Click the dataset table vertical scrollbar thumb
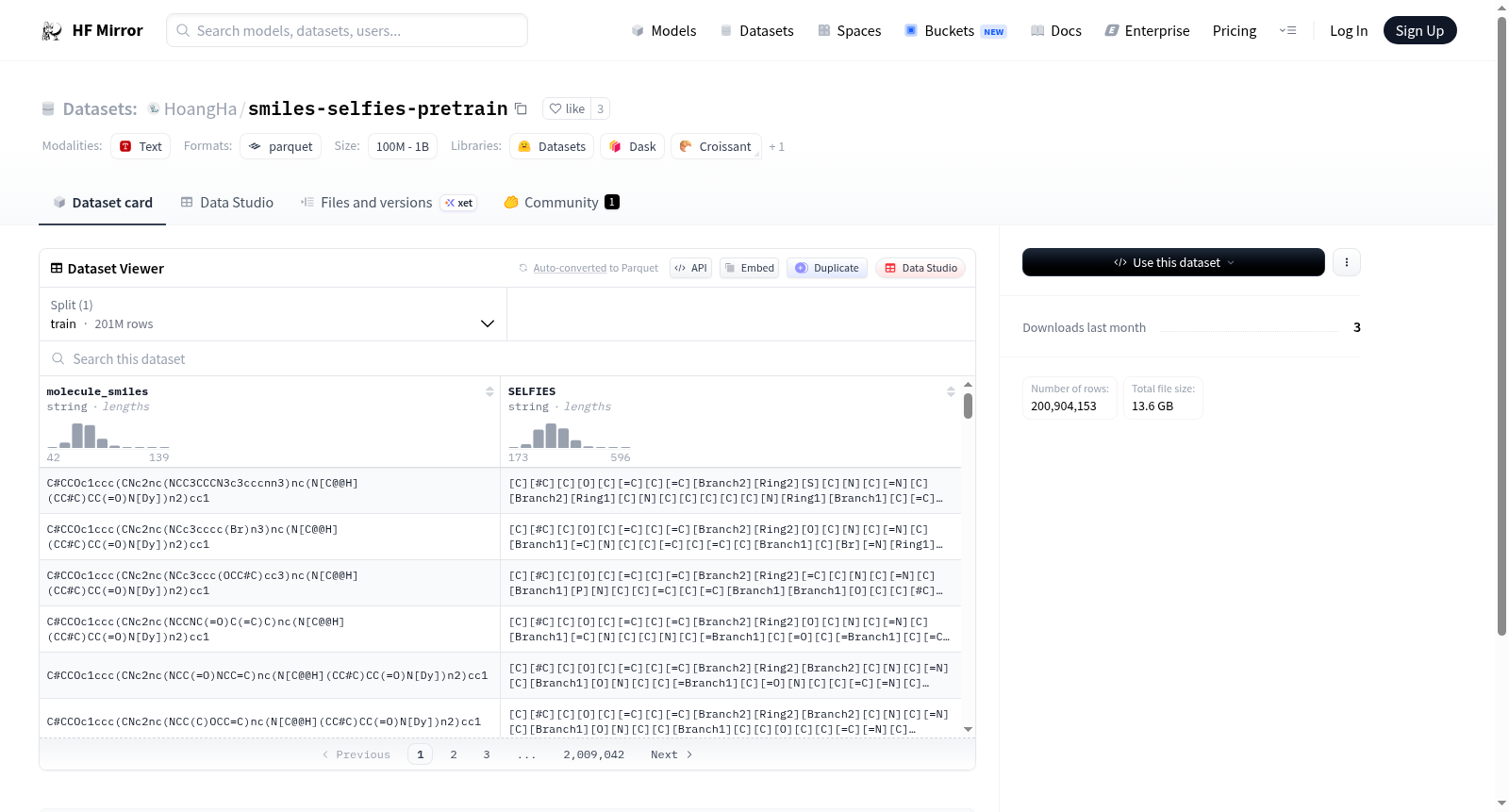The width and height of the screenshot is (1509, 812). pos(968,406)
